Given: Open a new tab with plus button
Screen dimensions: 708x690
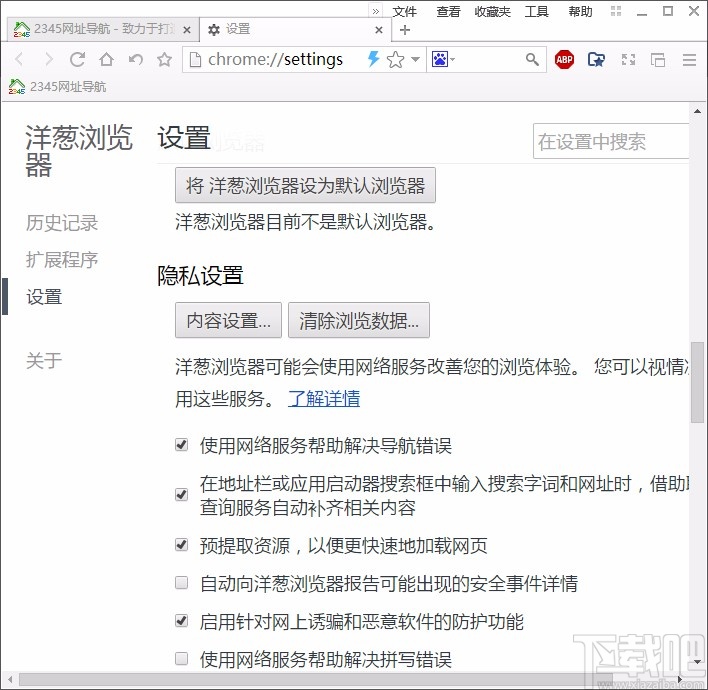Looking at the screenshot, I should click(x=405, y=30).
